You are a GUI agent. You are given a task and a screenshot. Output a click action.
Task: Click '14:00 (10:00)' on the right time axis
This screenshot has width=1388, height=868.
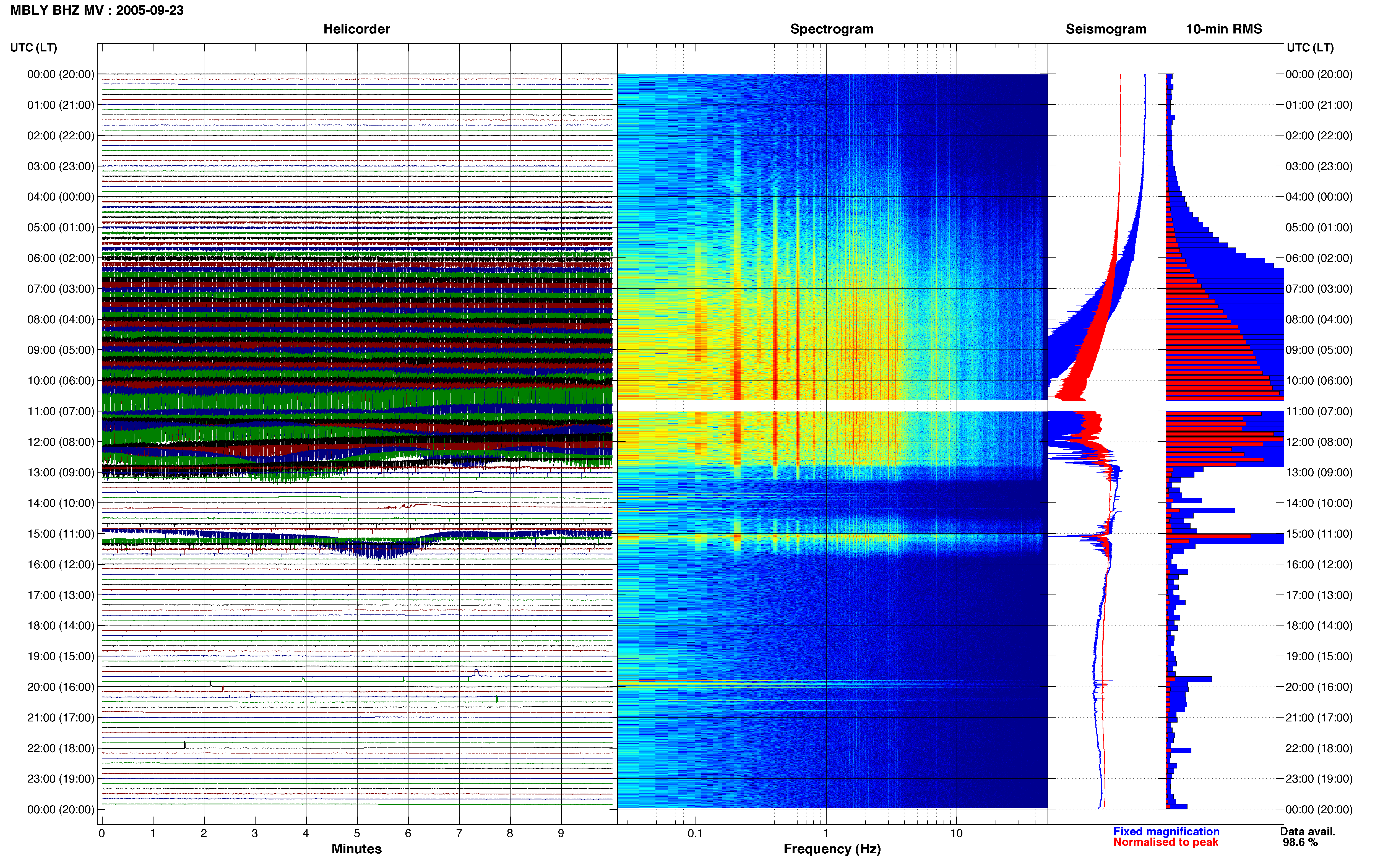point(1319,503)
